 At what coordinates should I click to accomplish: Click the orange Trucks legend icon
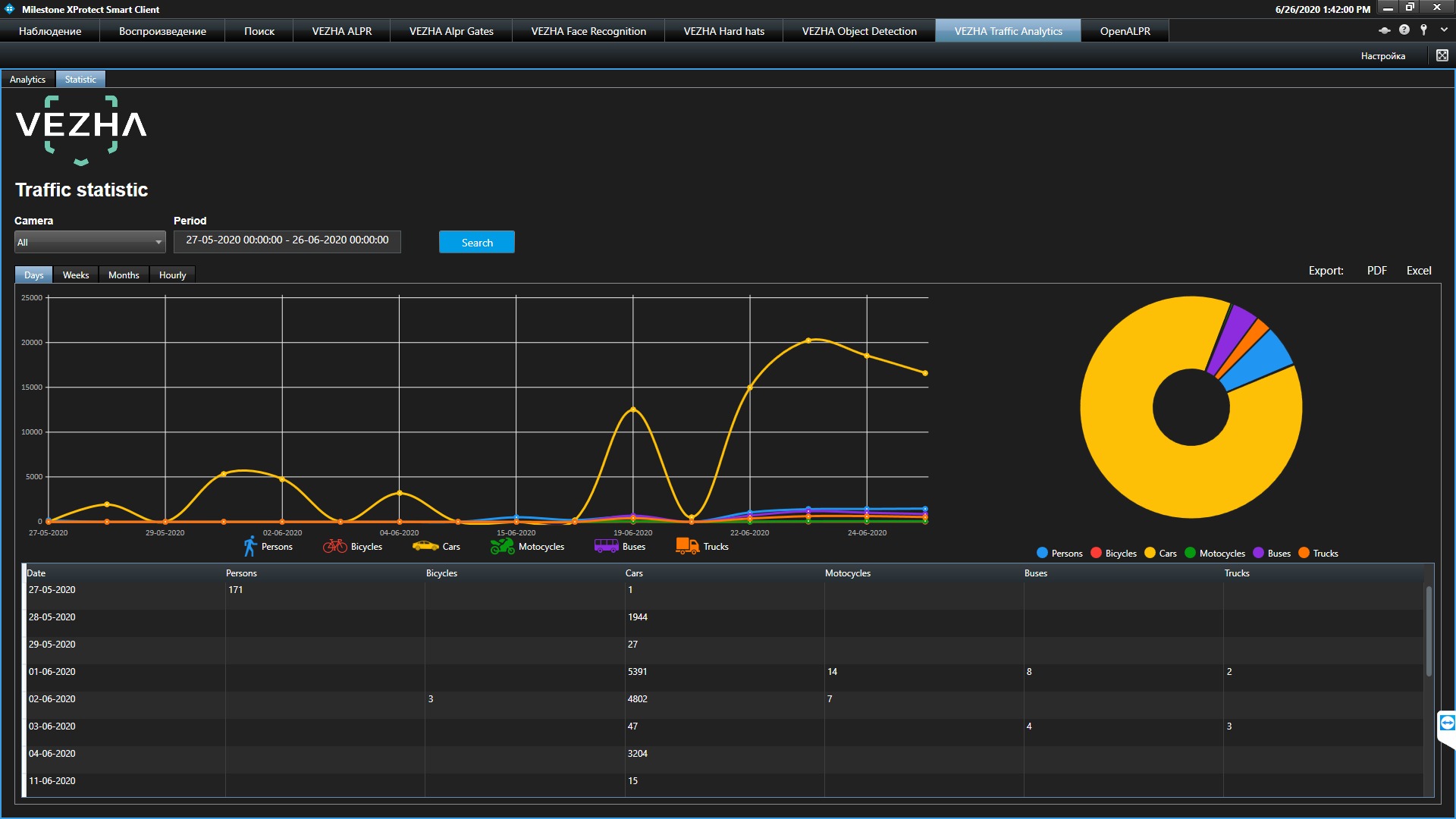click(x=687, y=546)
